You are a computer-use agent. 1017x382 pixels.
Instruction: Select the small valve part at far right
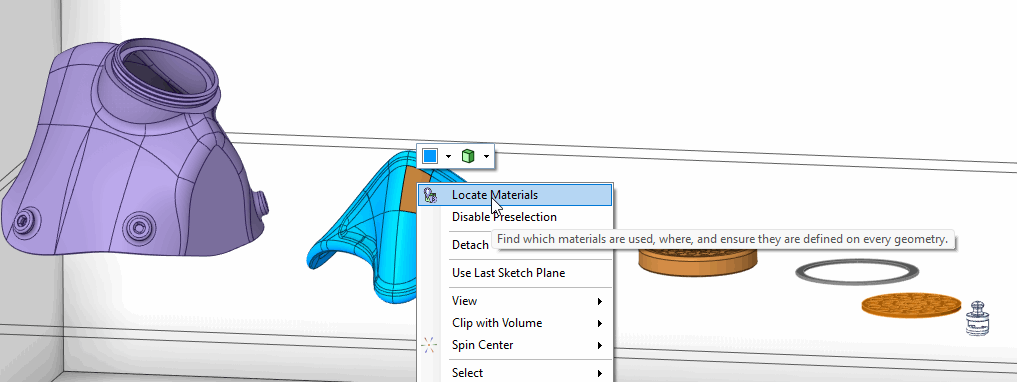(x=977, y=317)
